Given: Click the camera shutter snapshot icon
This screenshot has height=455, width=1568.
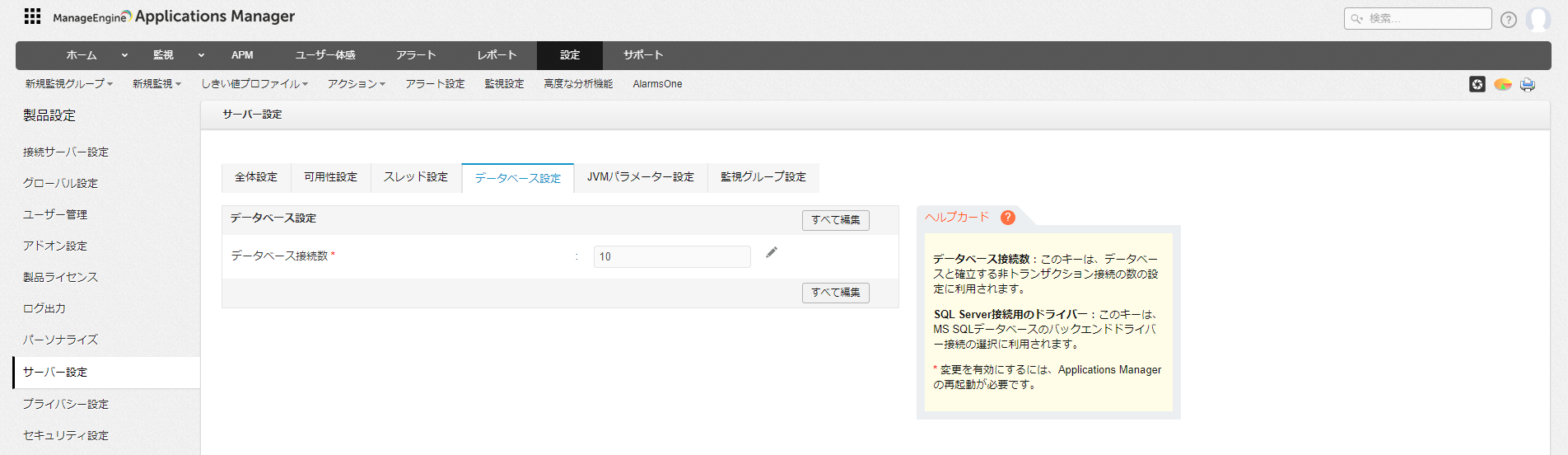Looking at the screenshot, I should 1477,84.
